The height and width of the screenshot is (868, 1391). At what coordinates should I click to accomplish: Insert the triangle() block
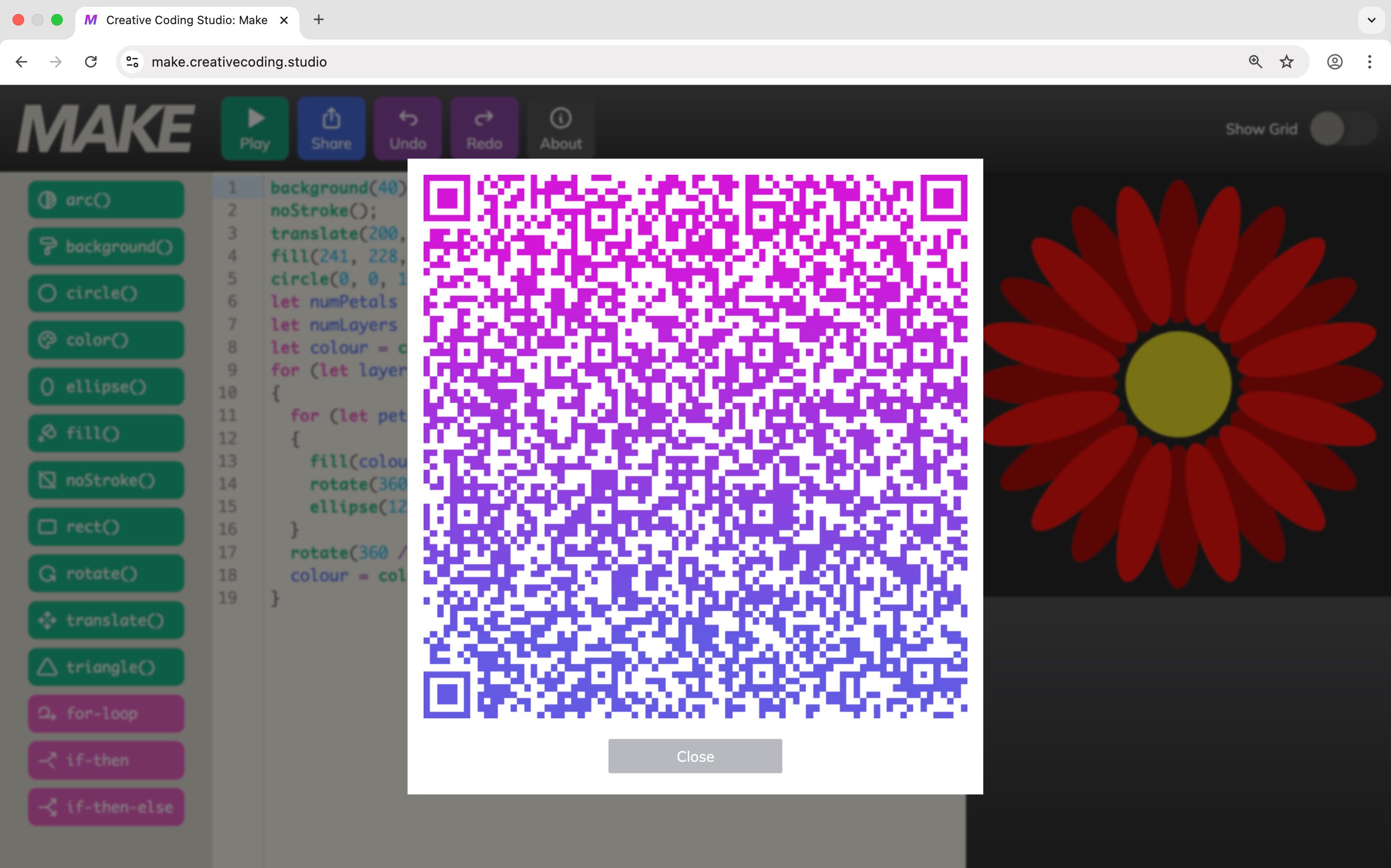click(106, 667)
